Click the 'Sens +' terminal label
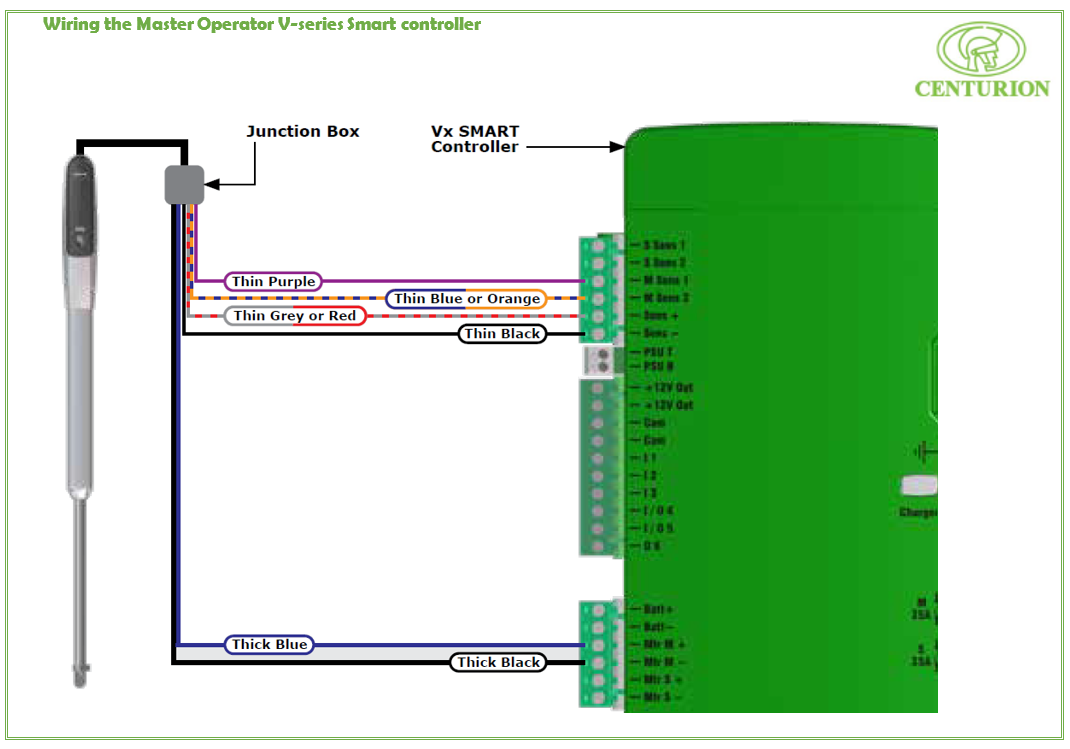 click(661, 316)
